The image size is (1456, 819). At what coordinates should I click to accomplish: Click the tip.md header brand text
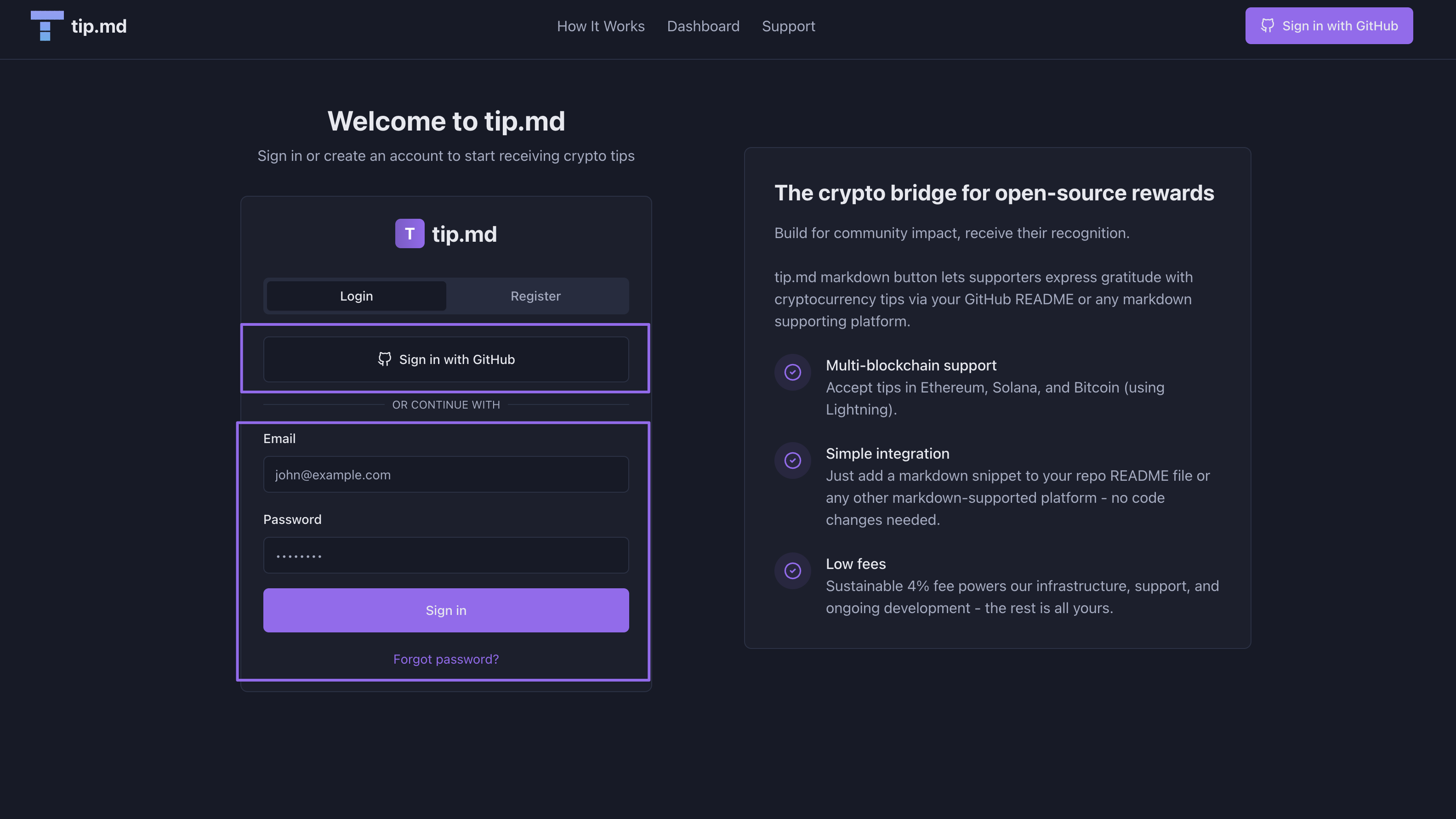98,26
